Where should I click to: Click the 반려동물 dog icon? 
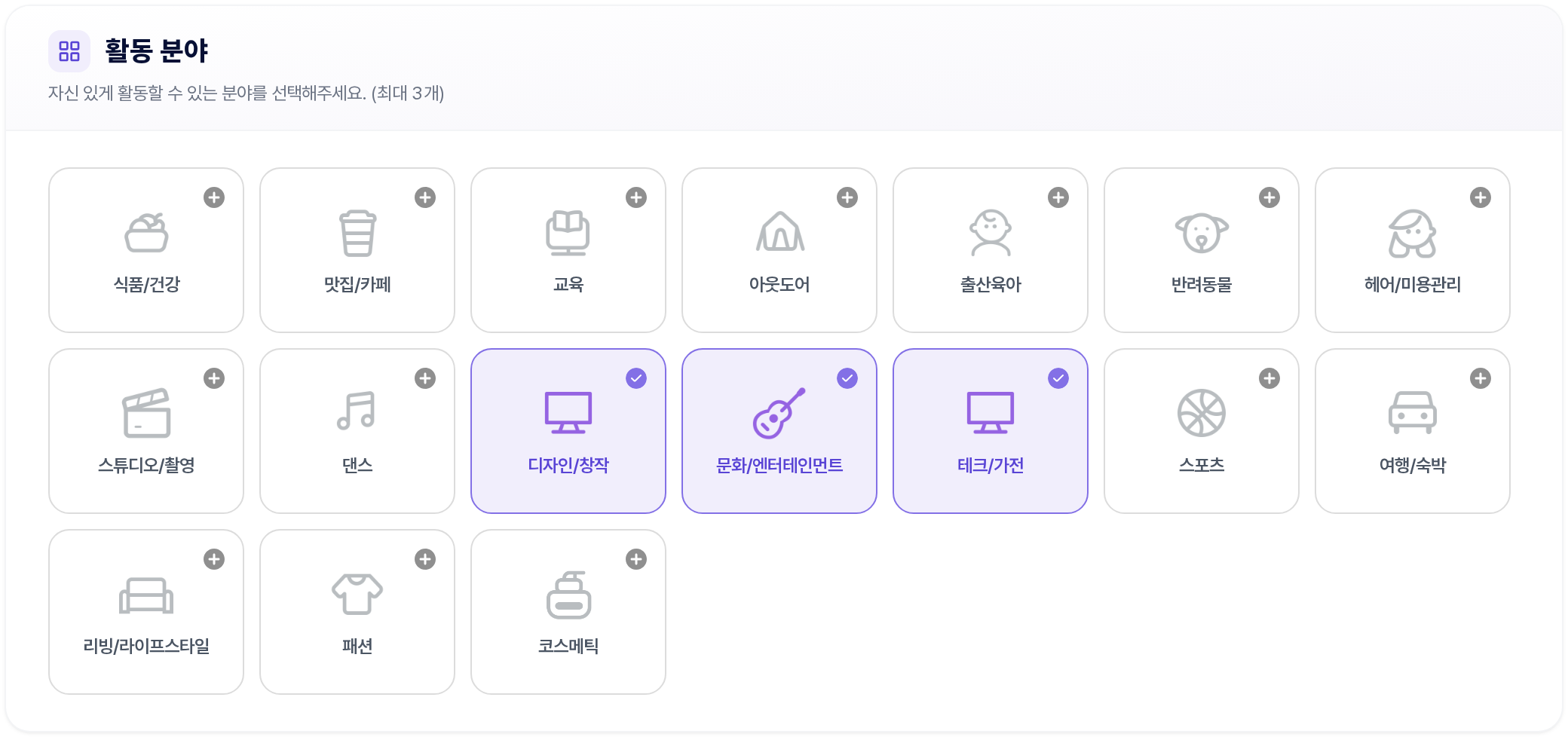(1202, 232)
